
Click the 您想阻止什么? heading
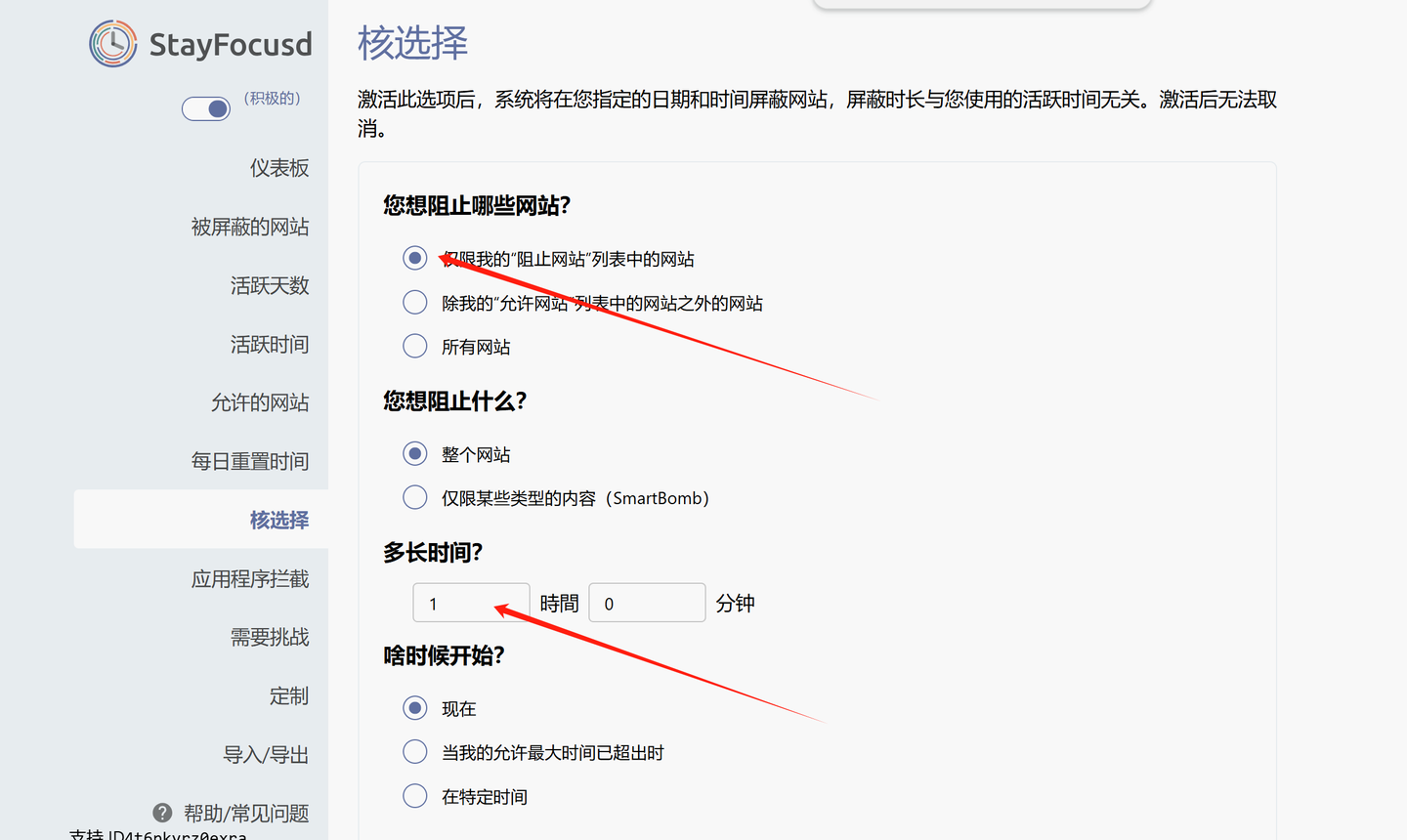[x=455, y=400]
